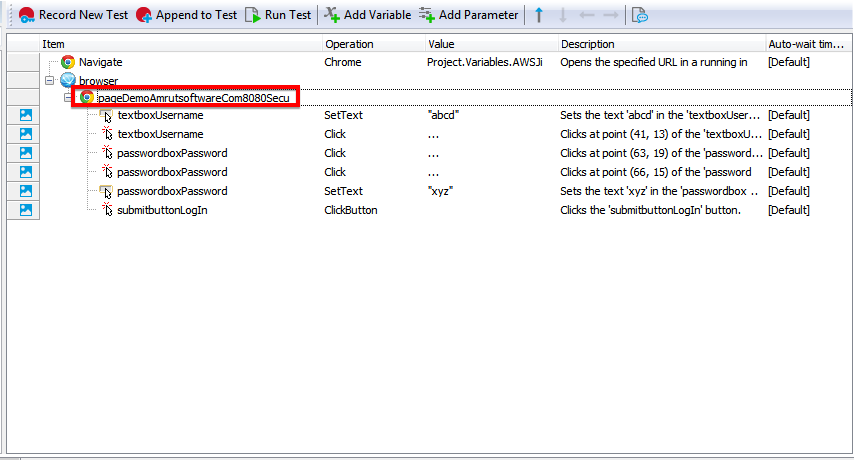Click the Add Parameter button

click(x=469, y=15)
